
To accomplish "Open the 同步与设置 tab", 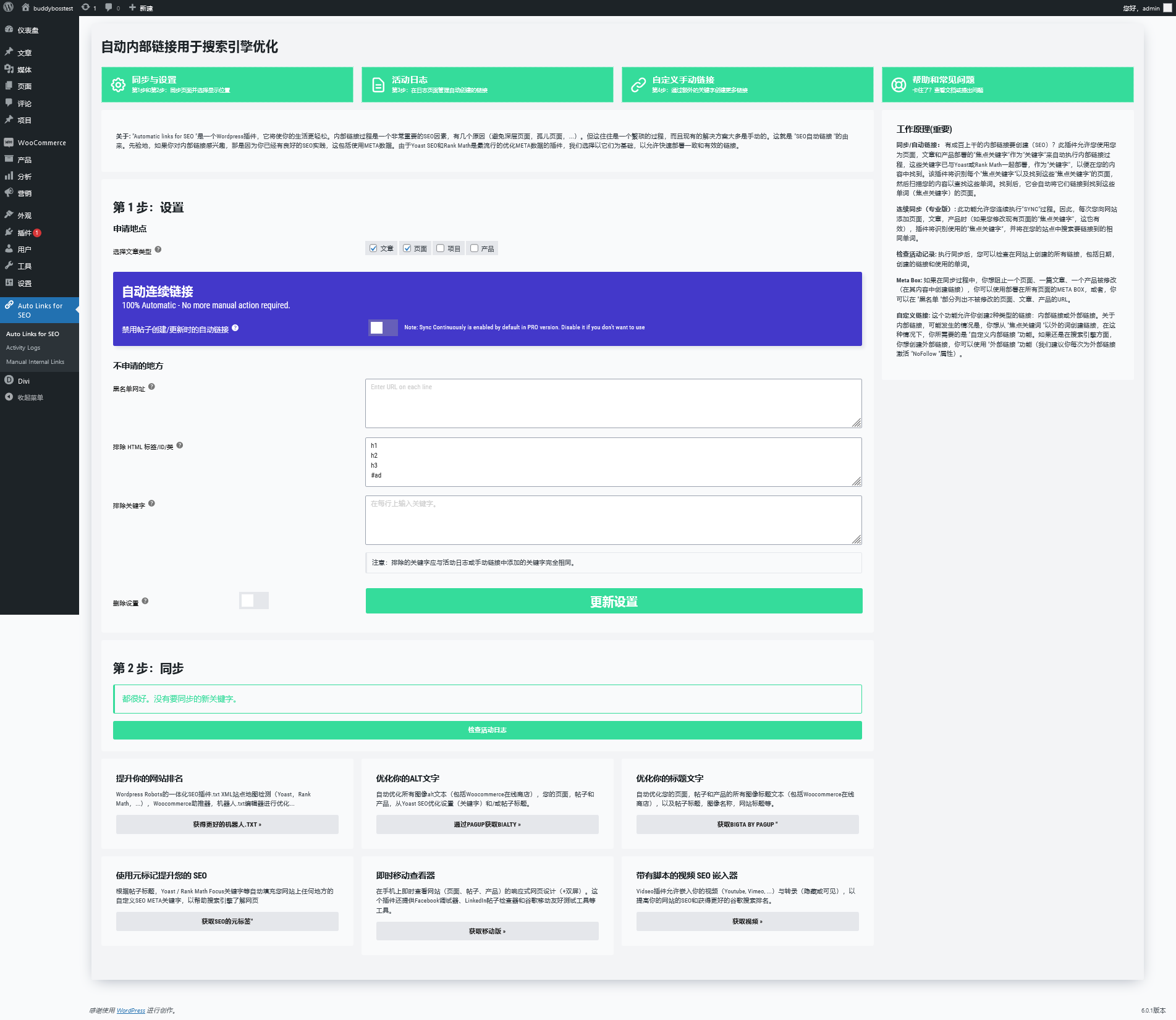I will click(227, 85).
